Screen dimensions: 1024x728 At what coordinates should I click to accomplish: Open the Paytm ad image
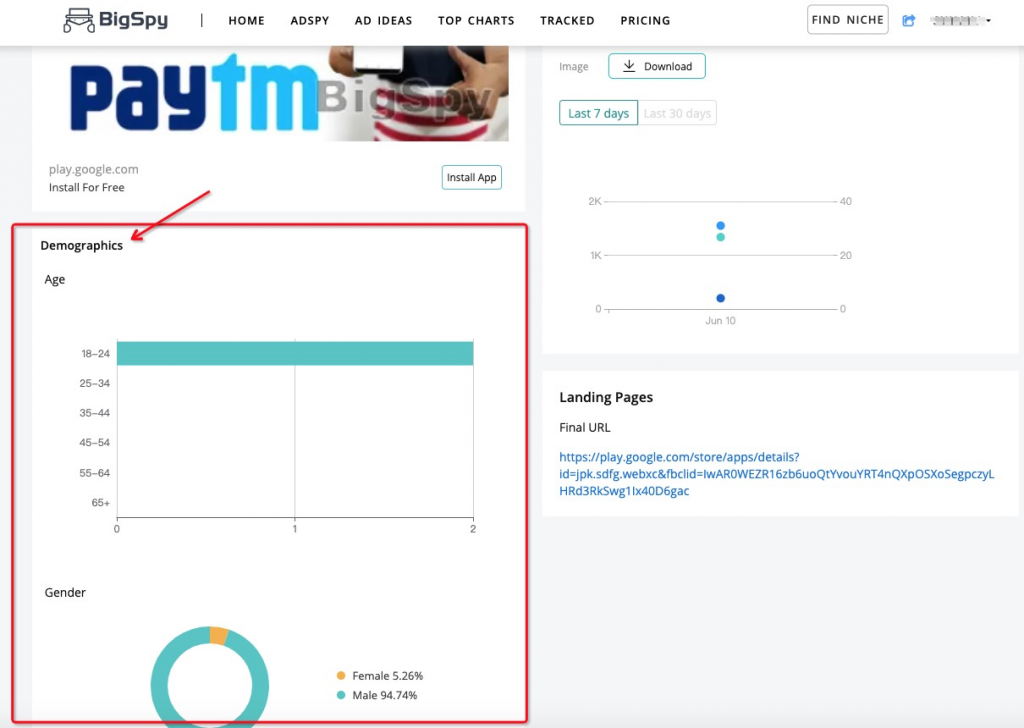click(x=279, y=93)
